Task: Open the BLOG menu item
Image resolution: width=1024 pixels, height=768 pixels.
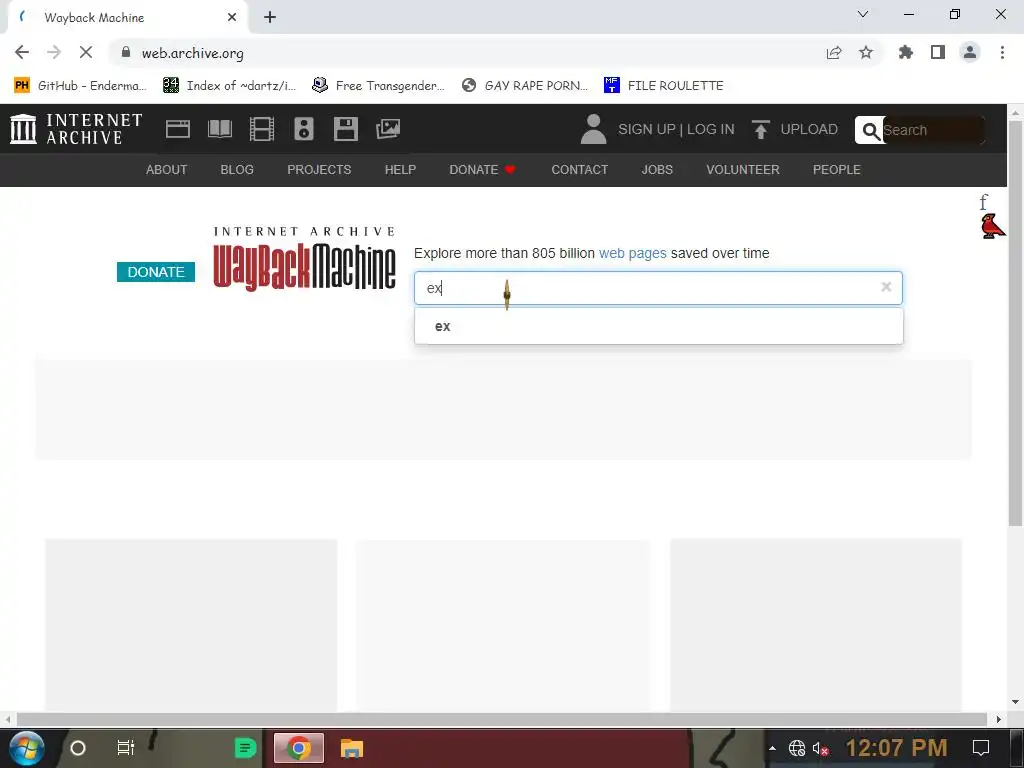Action: 237,170
